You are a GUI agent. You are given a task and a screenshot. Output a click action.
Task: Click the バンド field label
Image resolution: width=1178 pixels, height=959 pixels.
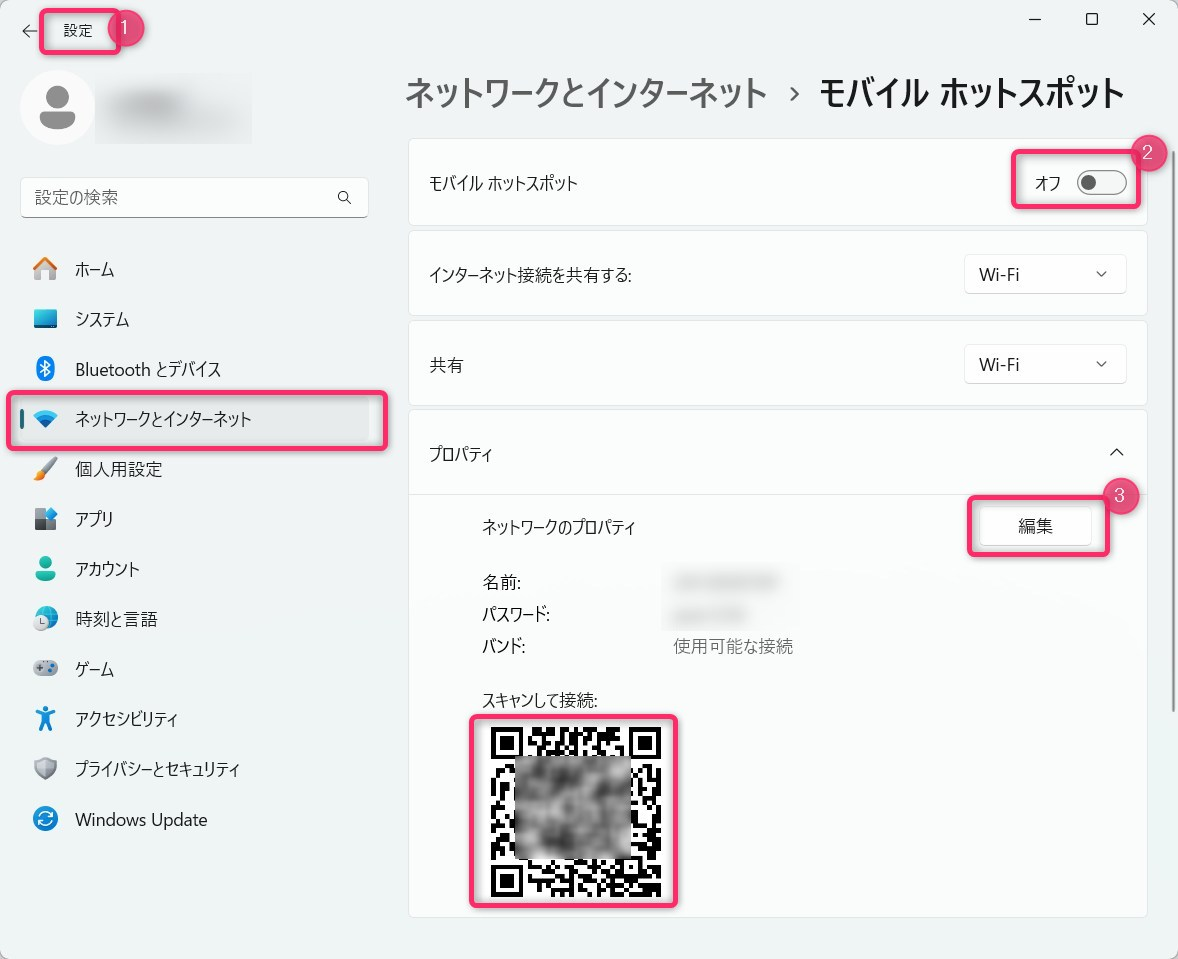click(x=503, y=646)
